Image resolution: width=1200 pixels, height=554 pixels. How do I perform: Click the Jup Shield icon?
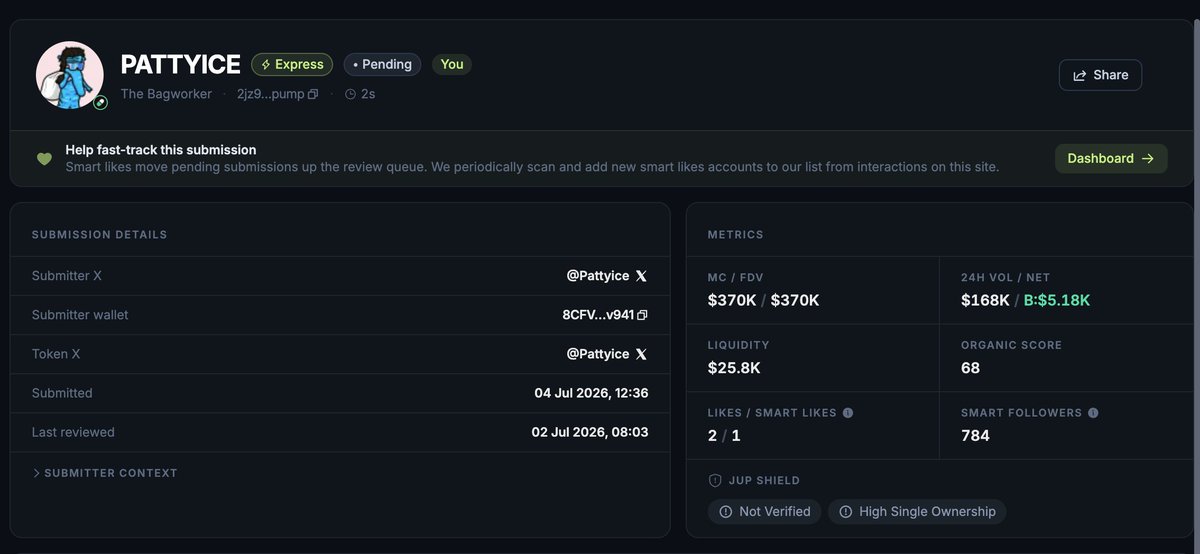[715, 480]
